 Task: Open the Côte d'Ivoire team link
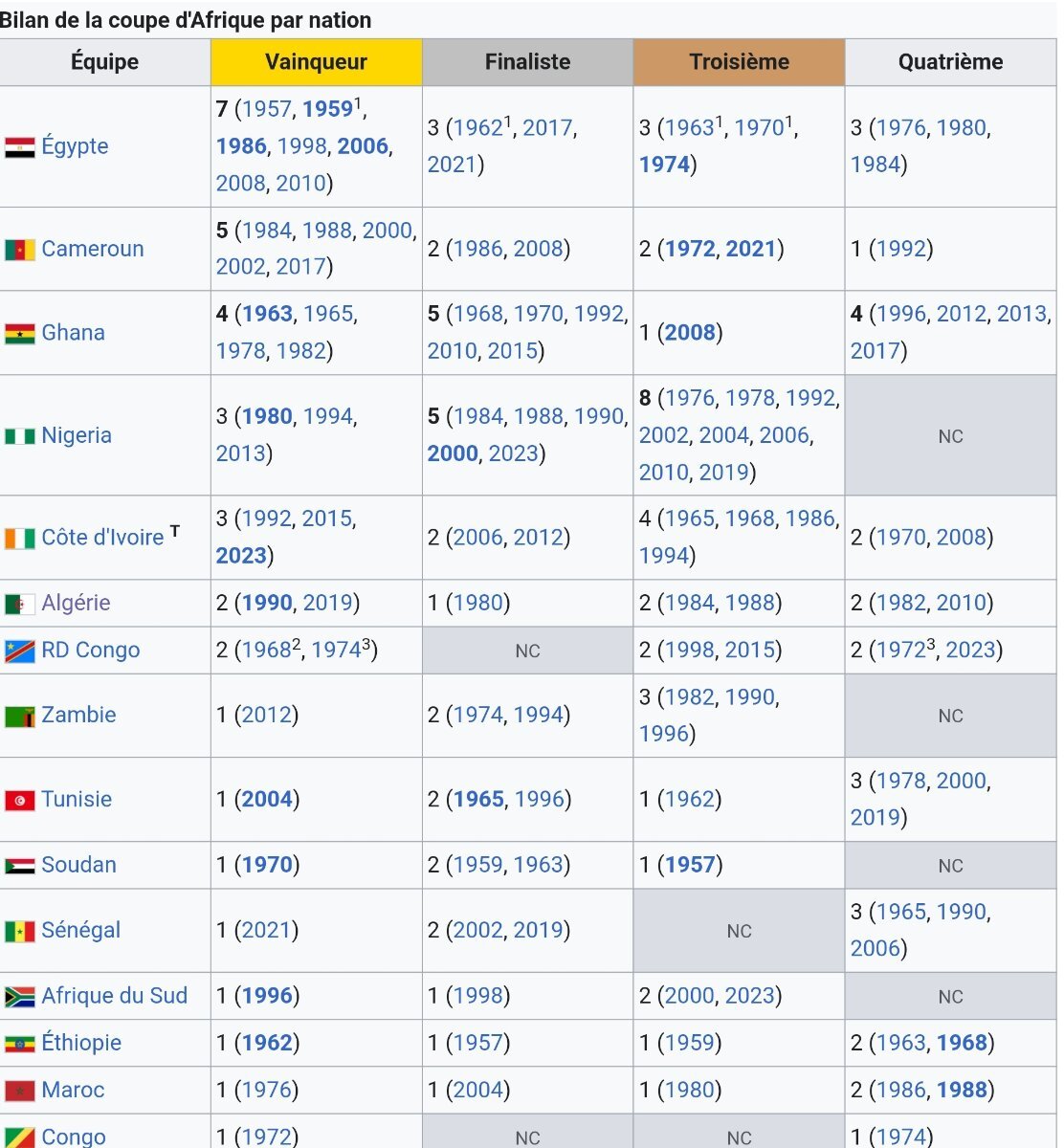[x=102, y=537]
